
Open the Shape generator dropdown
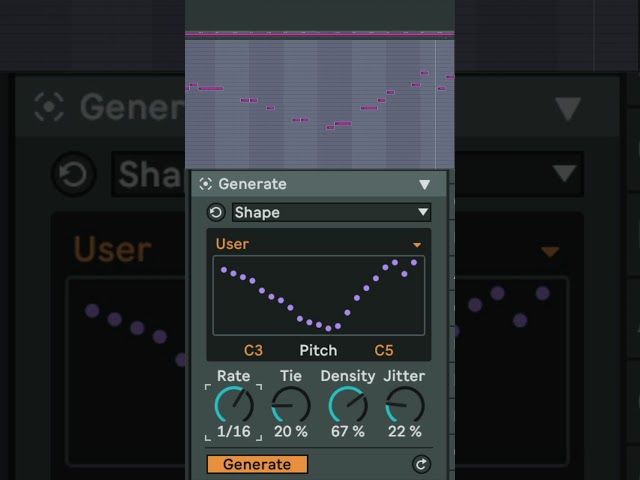point(331,212)
